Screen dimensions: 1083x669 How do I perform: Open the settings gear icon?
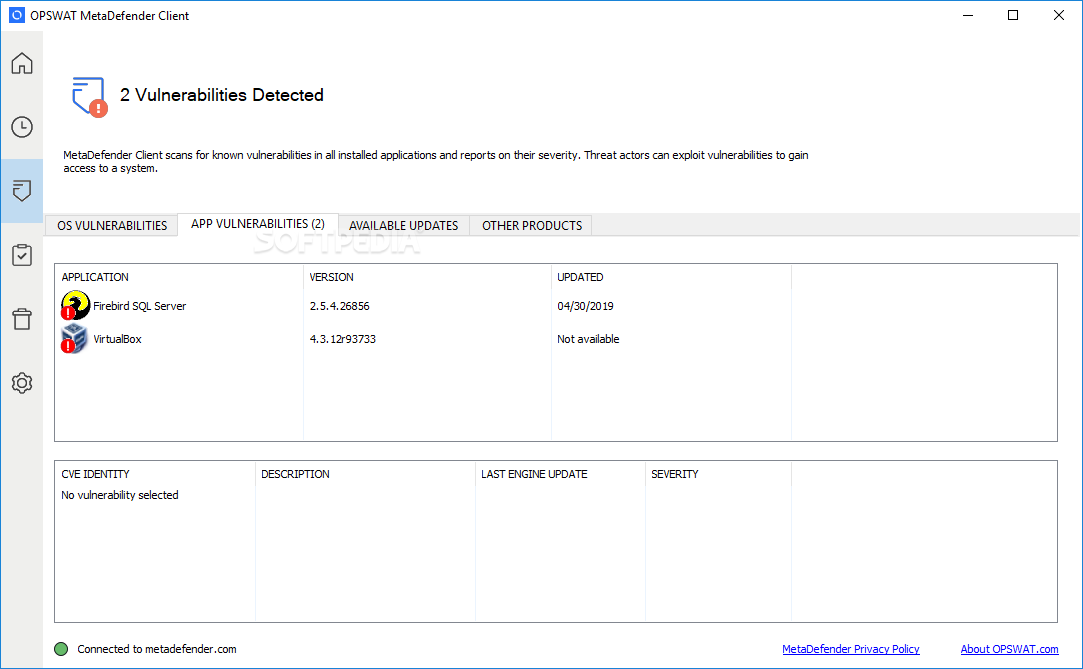pyautogui.click(x=22, y=382)
